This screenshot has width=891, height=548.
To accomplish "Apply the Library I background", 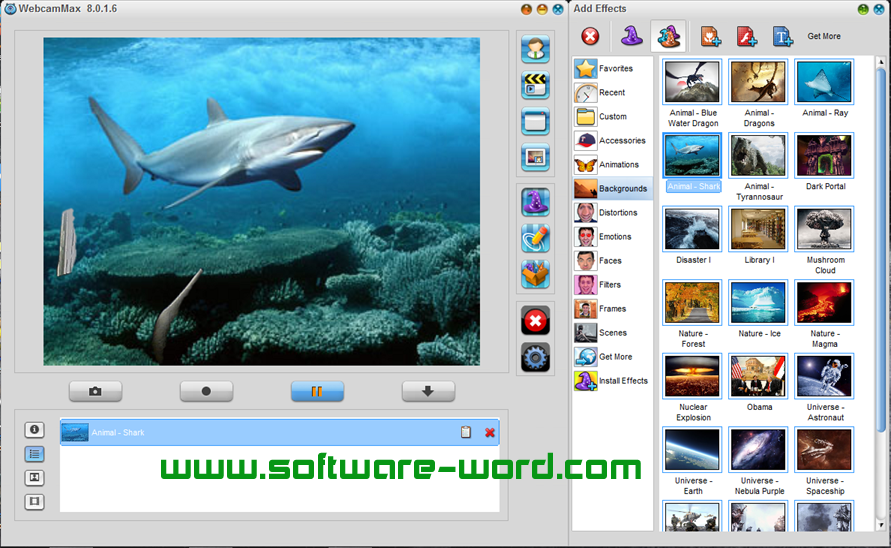I will pyautogui.click(x=758, y=229).
